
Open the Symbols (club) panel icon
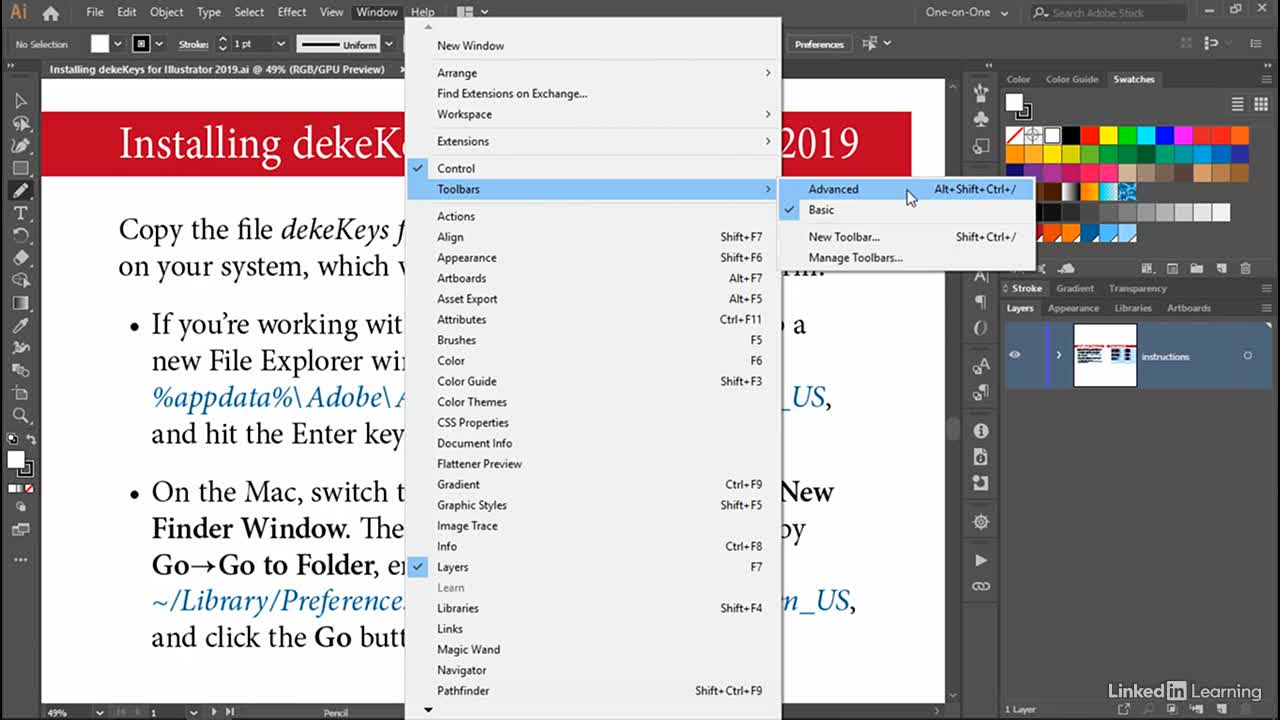pyautogui.click(x=981, y=118)
